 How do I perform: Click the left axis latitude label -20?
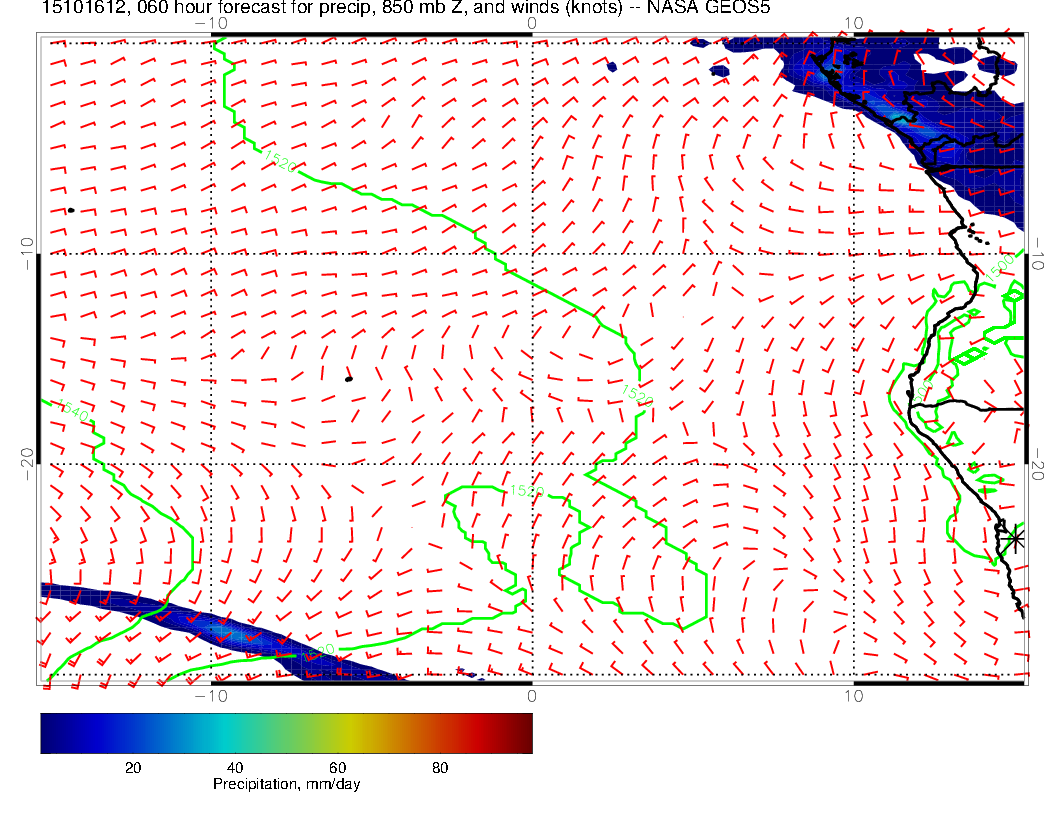click(x=27, y=457)
